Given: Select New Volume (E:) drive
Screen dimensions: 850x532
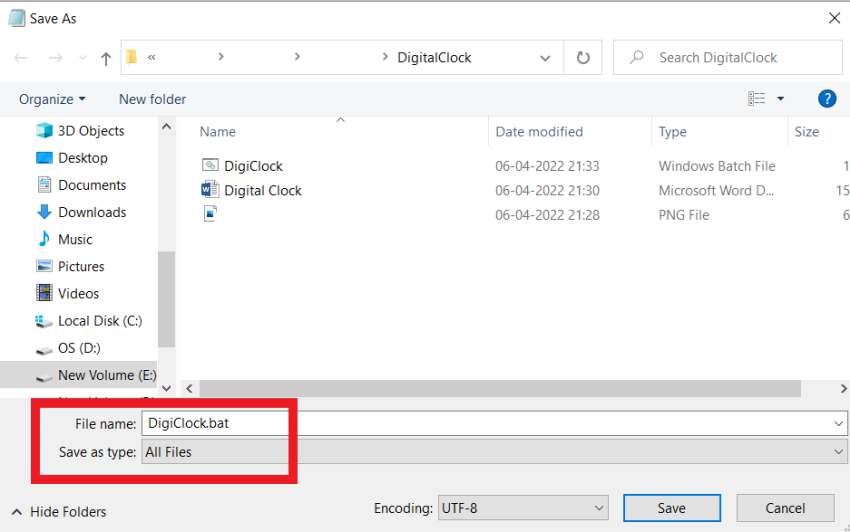Looking at the screenshot, I should tap(107, 375).
